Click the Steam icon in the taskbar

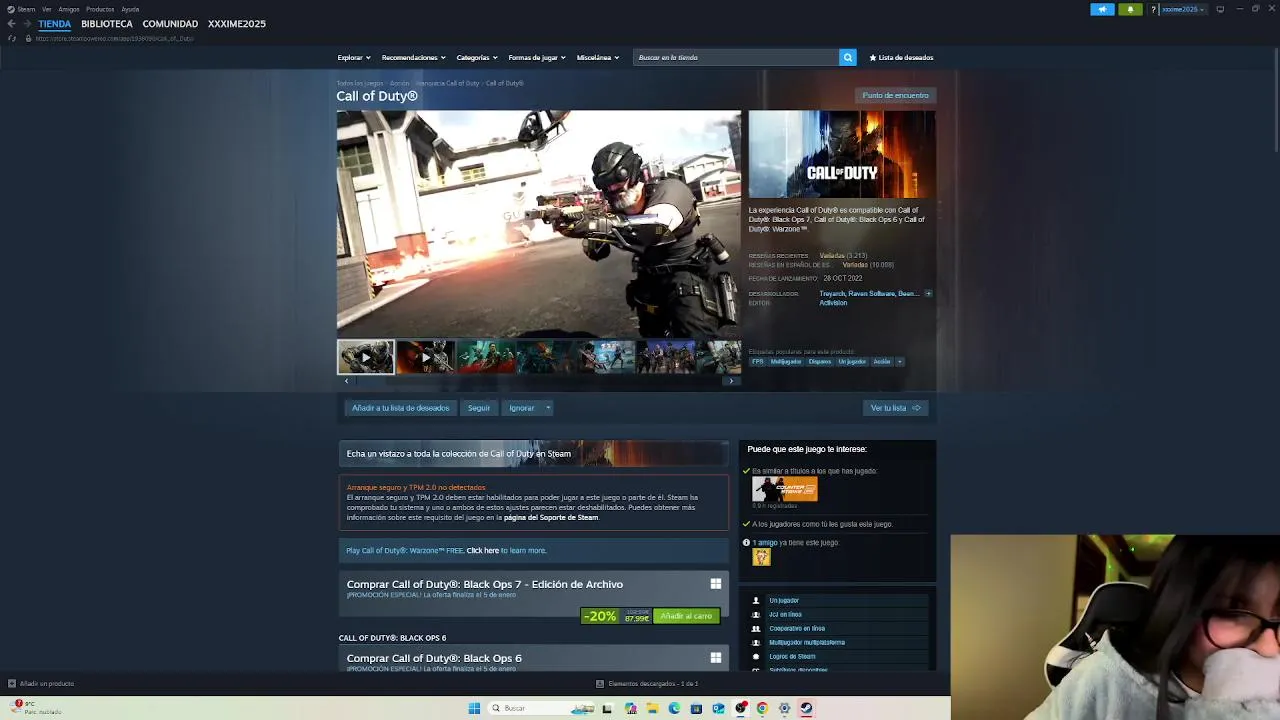pyautogui.click(x=806, y=708)
